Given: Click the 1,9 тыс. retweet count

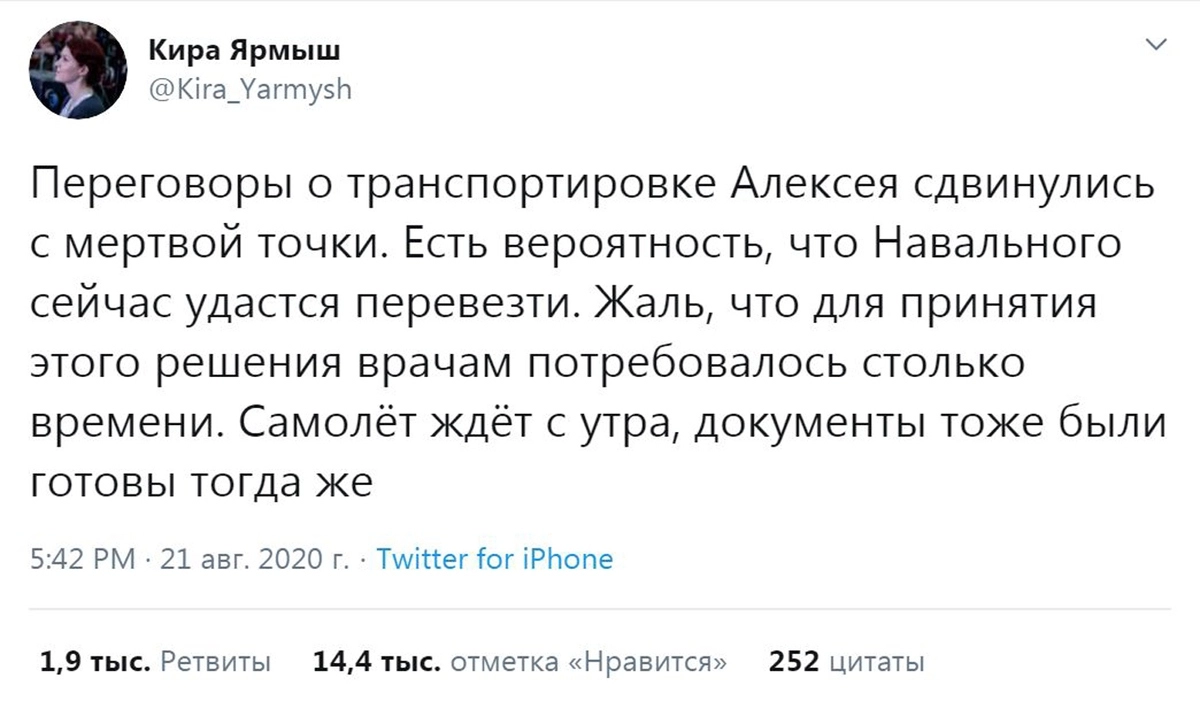Looking at the screenshot, I should click(x=94, y=661).
